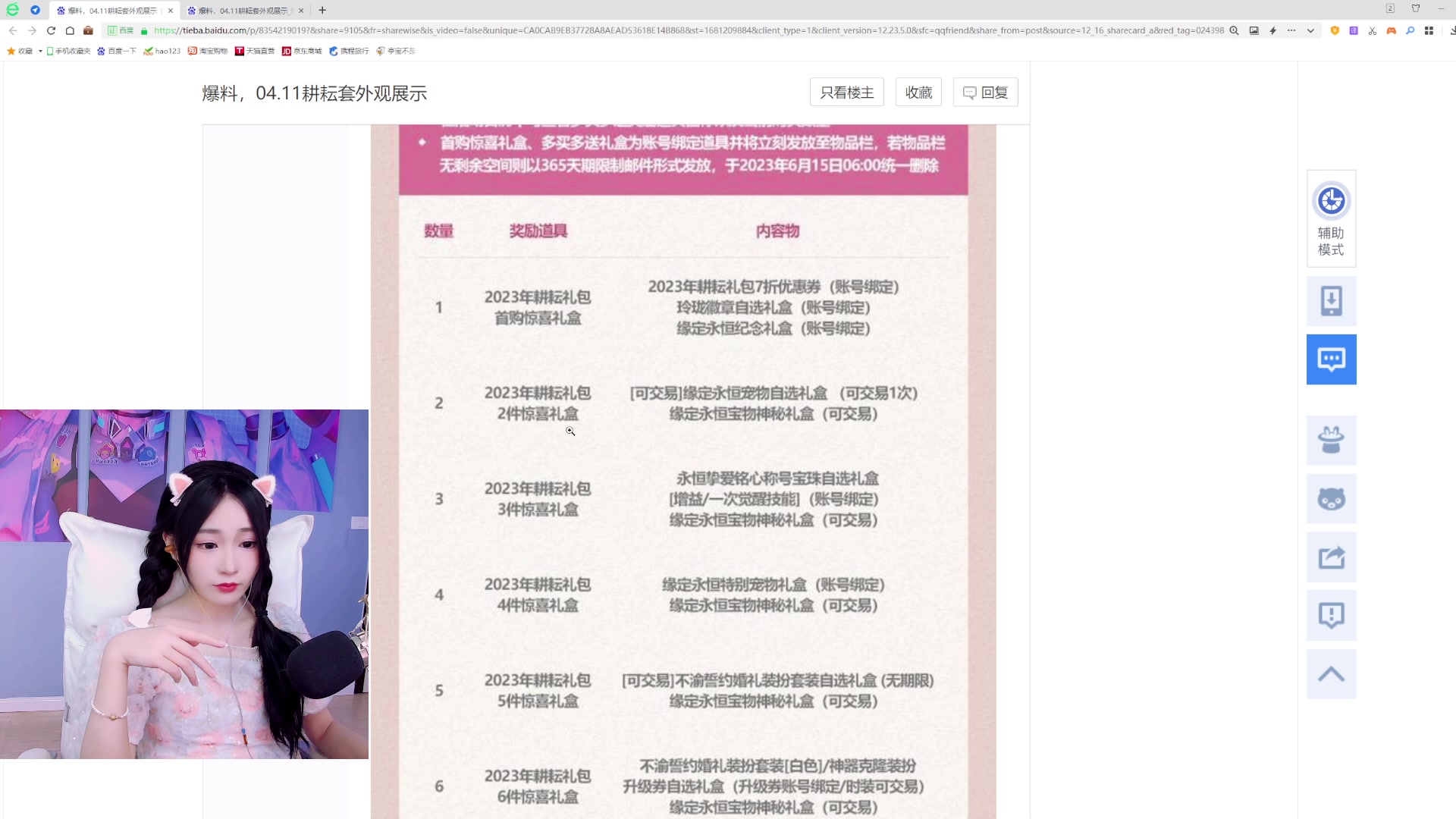
Task: Open the purple translate extension
Action: coord(1353,31)
